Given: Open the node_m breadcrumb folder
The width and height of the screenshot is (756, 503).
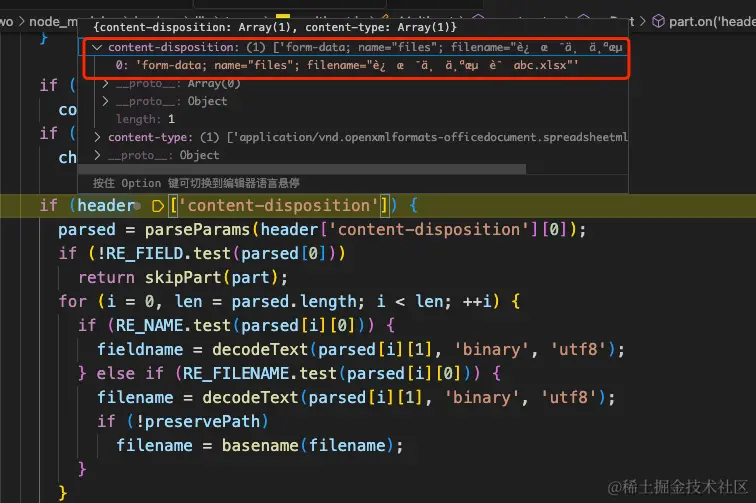Looking at the screenshot, I should click(x=53, y=22).
